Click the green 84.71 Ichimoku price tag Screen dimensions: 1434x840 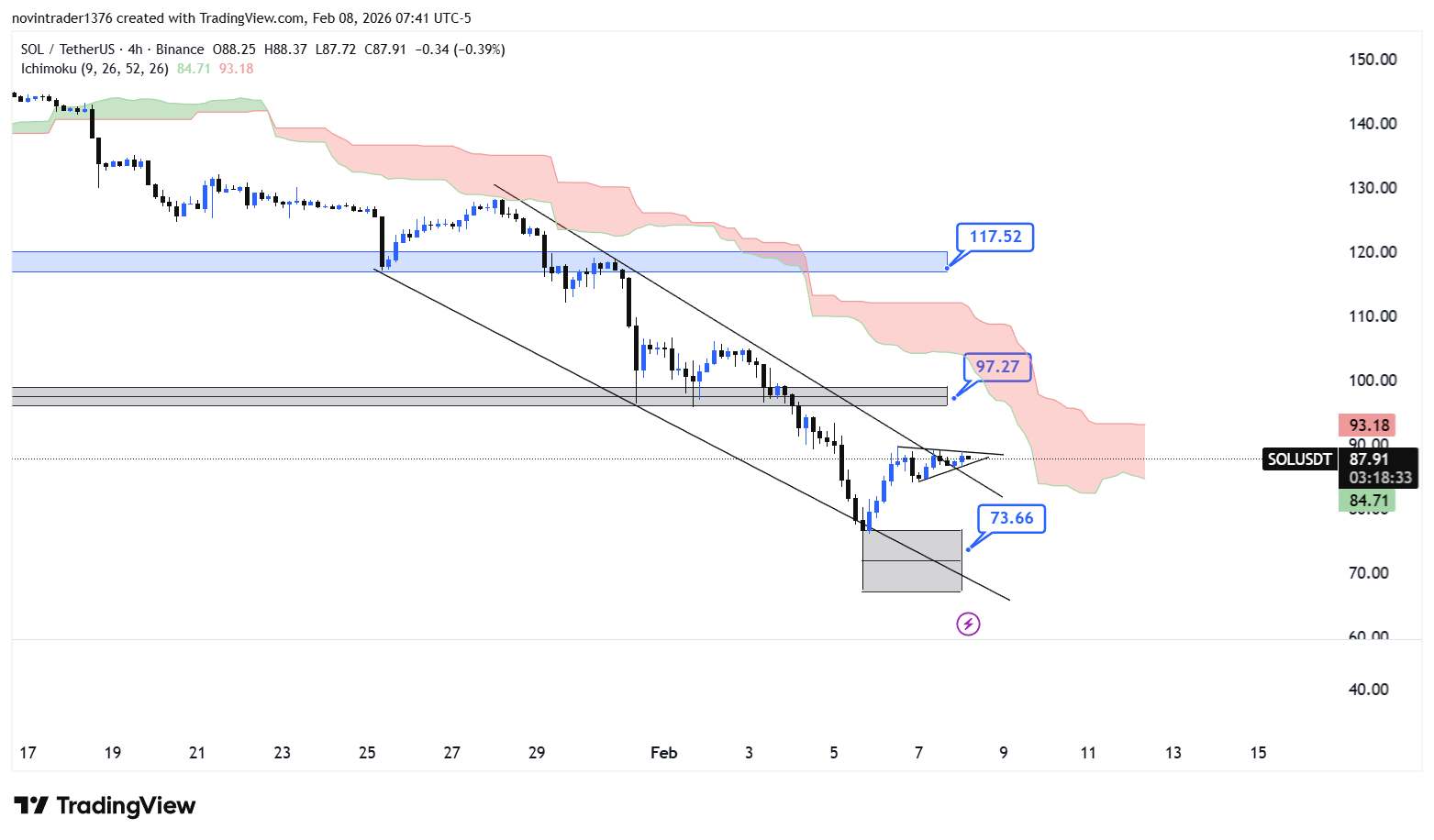(x=1369, y=501)
